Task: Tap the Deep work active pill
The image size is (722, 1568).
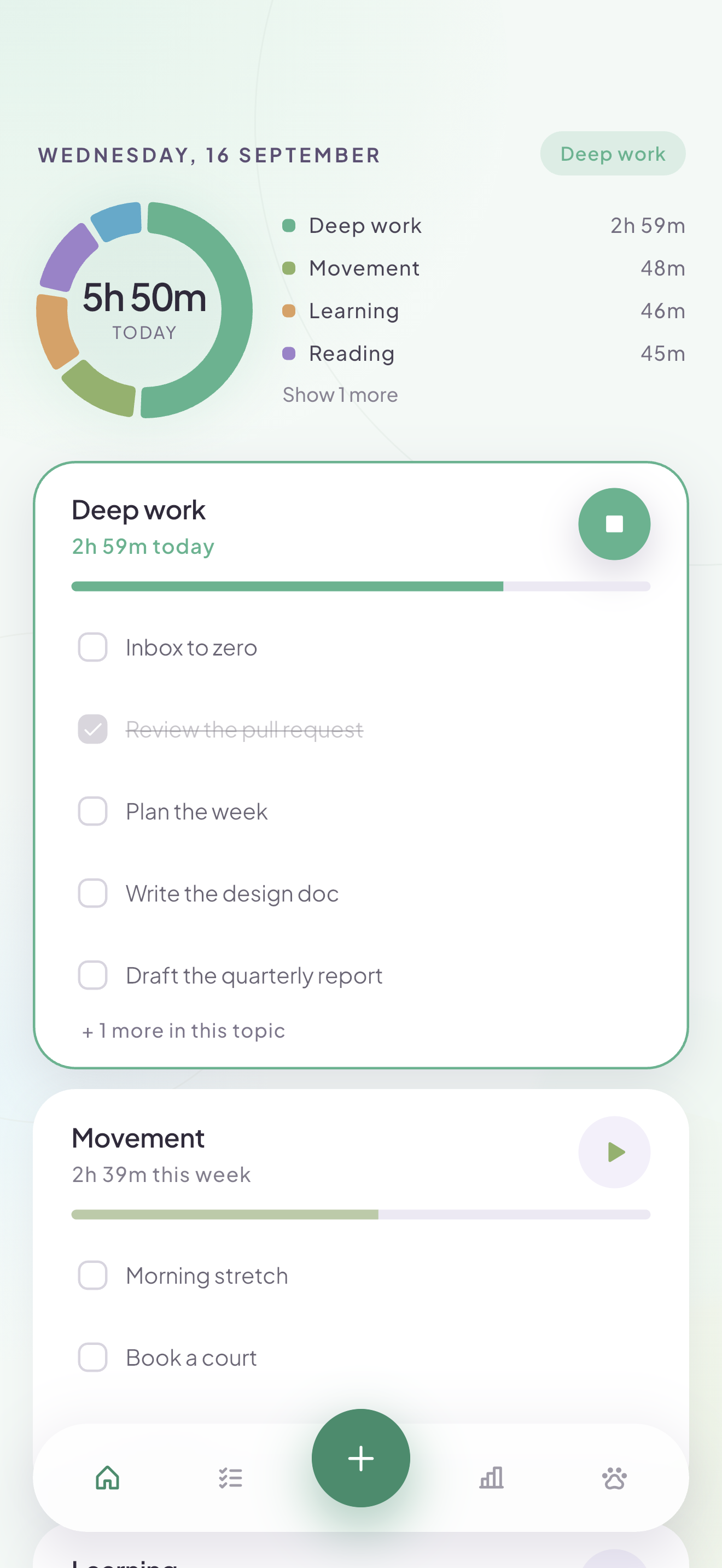Action: pyautogui.click(x=613, y=154)
